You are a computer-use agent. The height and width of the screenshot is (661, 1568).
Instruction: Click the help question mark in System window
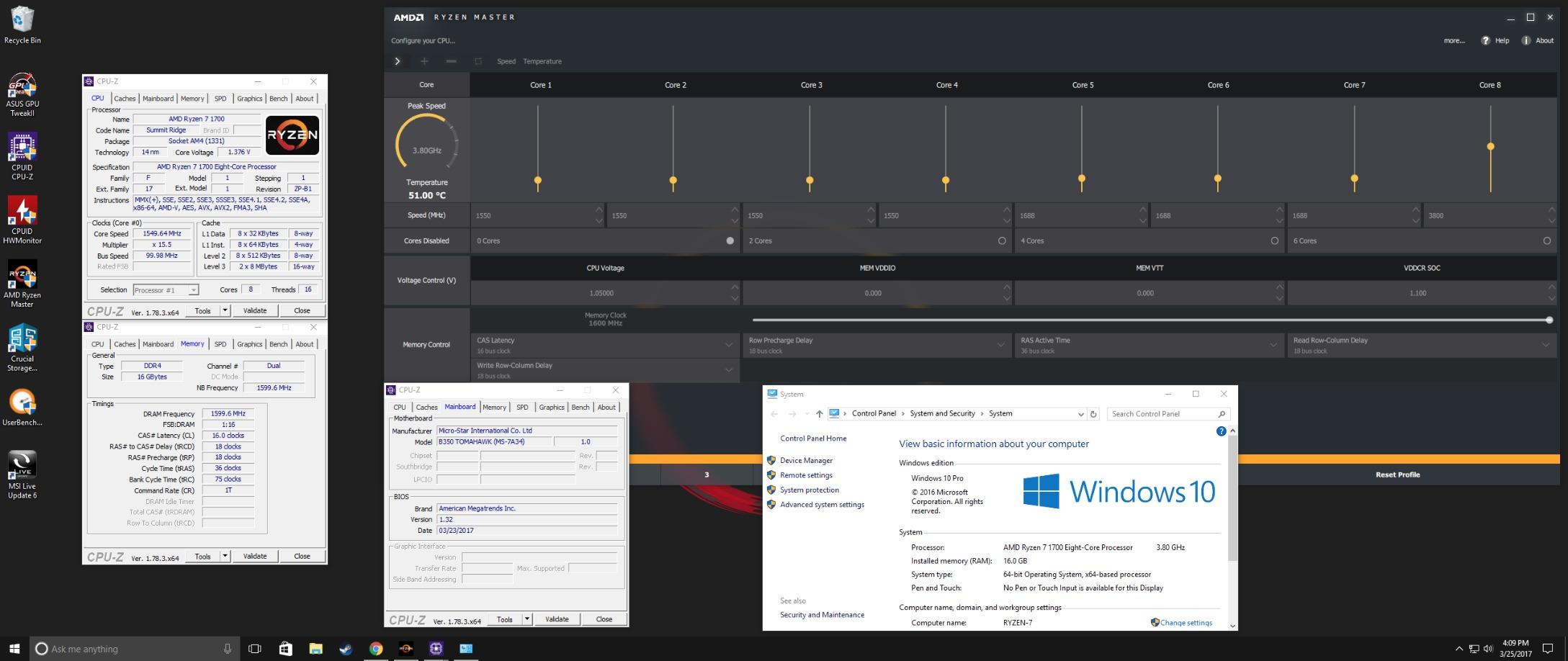pyautogui.click(x=1221, y=431)
